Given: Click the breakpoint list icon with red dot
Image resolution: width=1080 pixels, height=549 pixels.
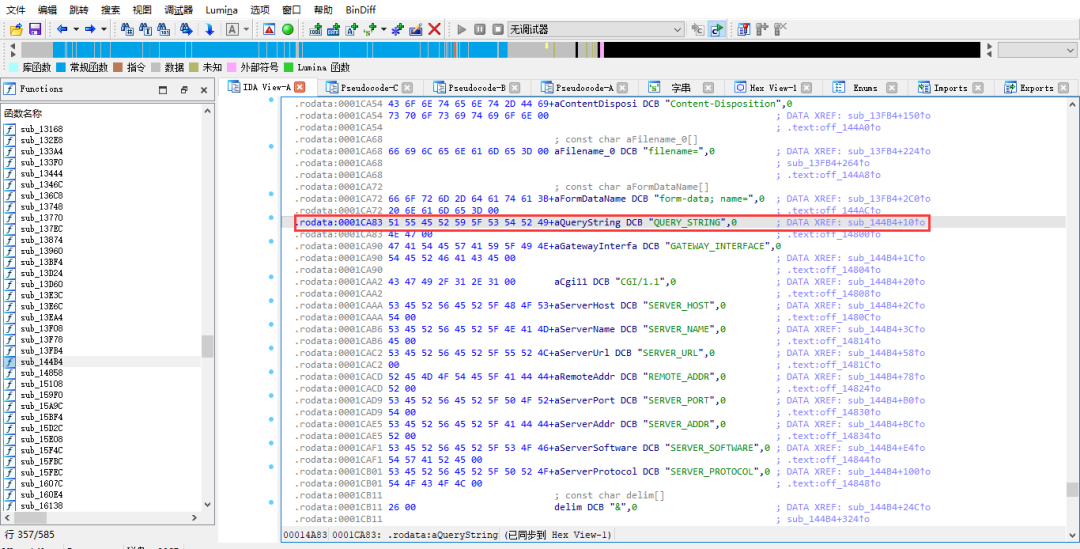Looking at the screenshot, I should (744, 30).
